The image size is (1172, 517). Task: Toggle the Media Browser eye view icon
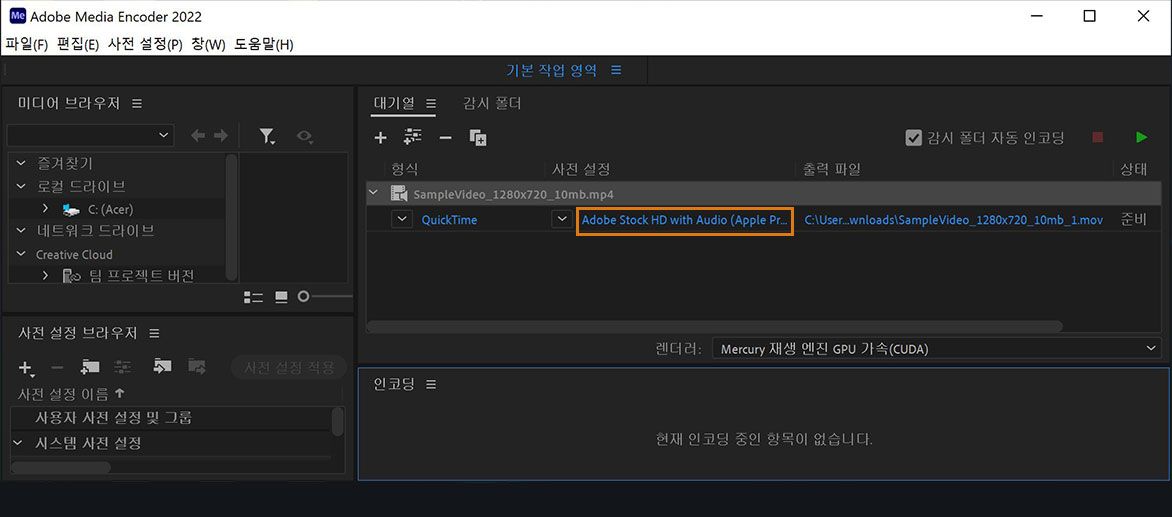(x=304, y=136)
